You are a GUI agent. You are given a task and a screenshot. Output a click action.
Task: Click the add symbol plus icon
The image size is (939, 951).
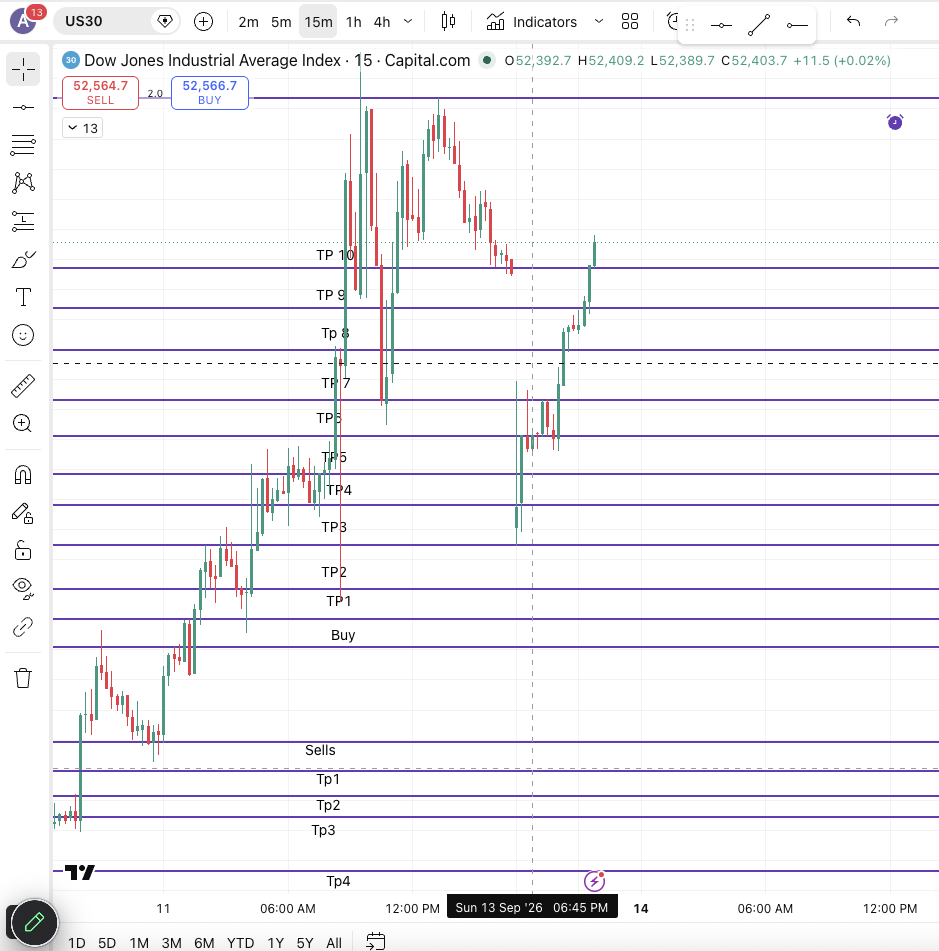(x=203, y=22)
